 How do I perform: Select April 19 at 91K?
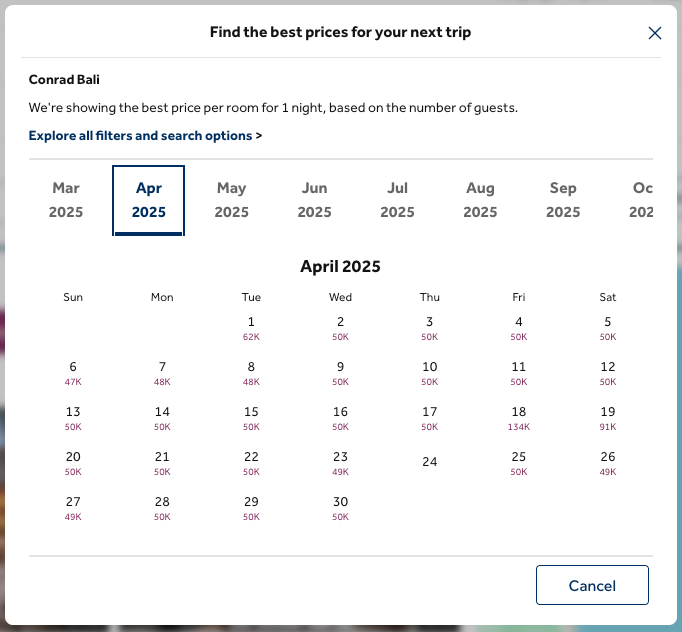point(608,418)
